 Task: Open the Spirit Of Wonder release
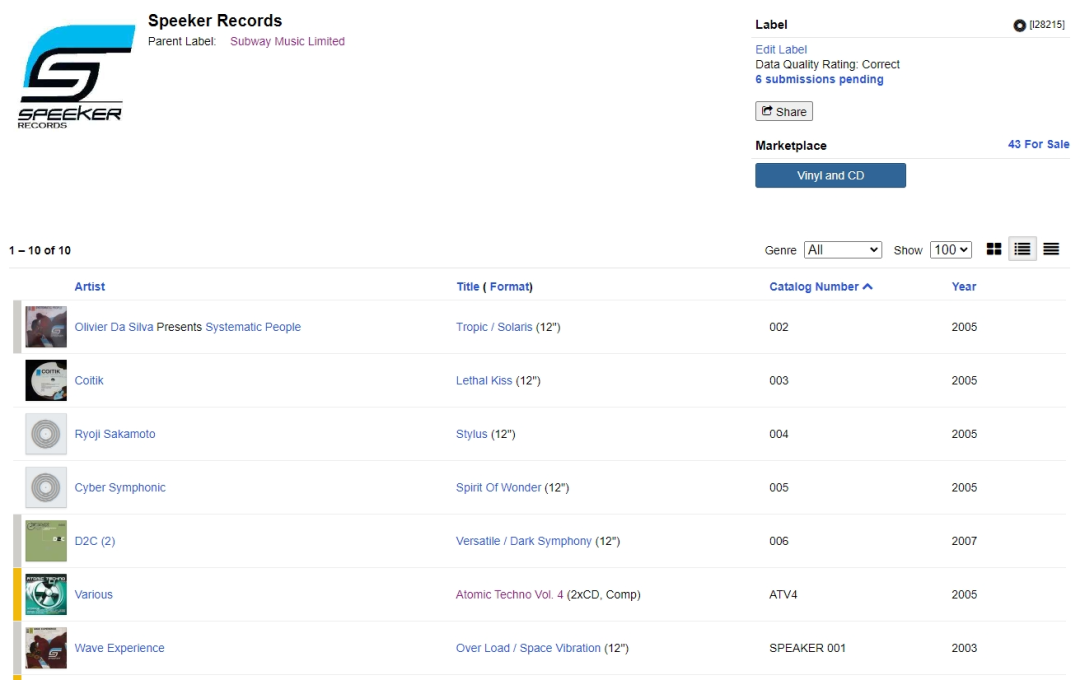pos(498,487)
